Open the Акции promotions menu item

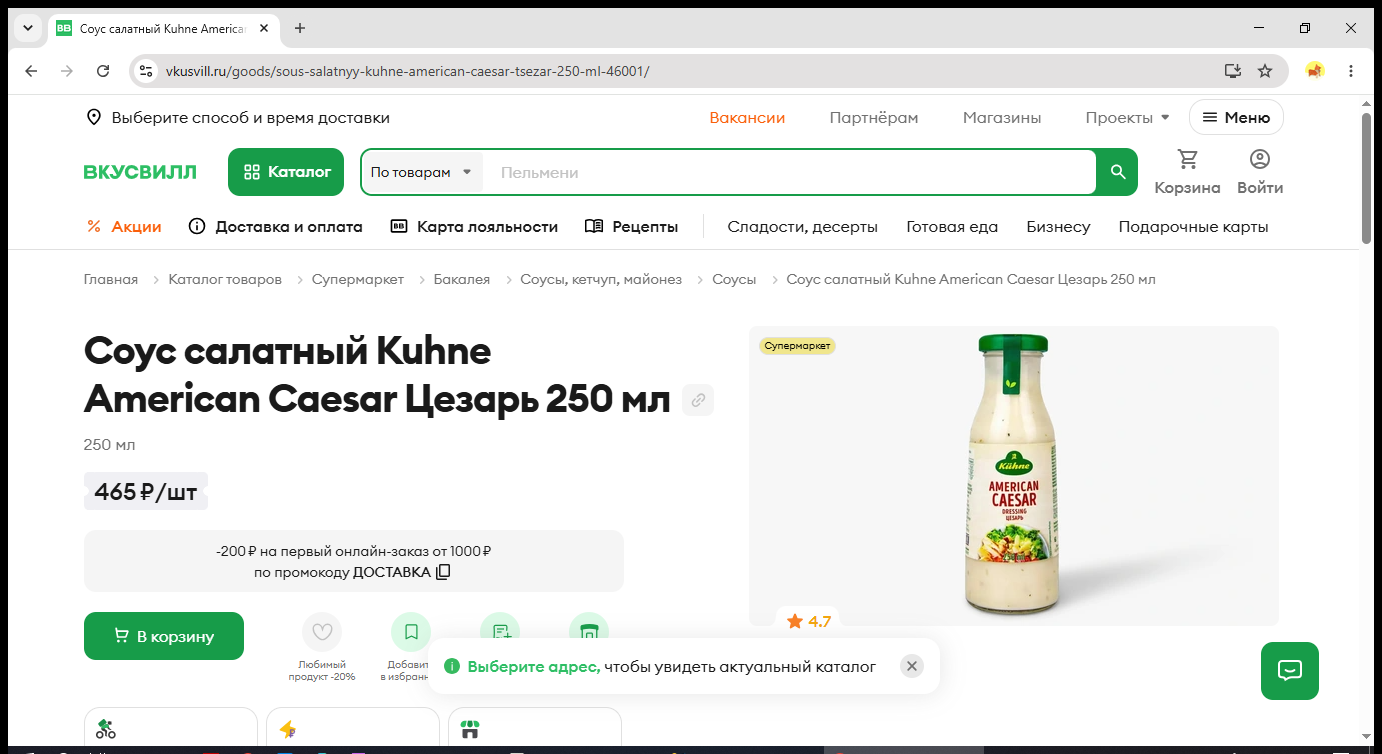124,227
